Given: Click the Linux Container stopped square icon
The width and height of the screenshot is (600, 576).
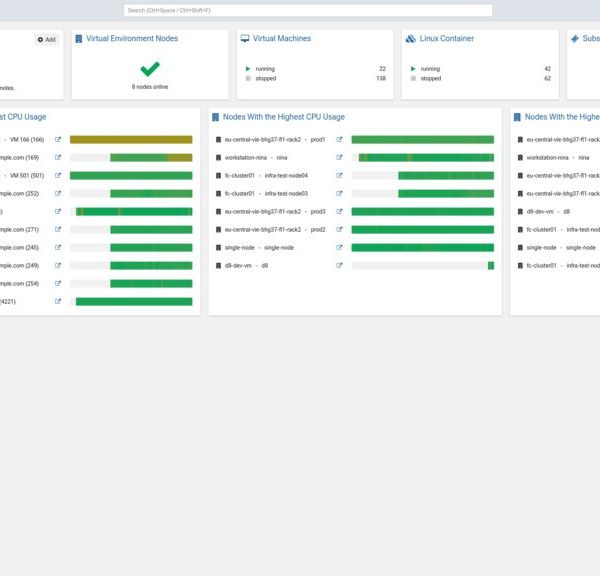Looking at the screenshot, I should point(413,78).
